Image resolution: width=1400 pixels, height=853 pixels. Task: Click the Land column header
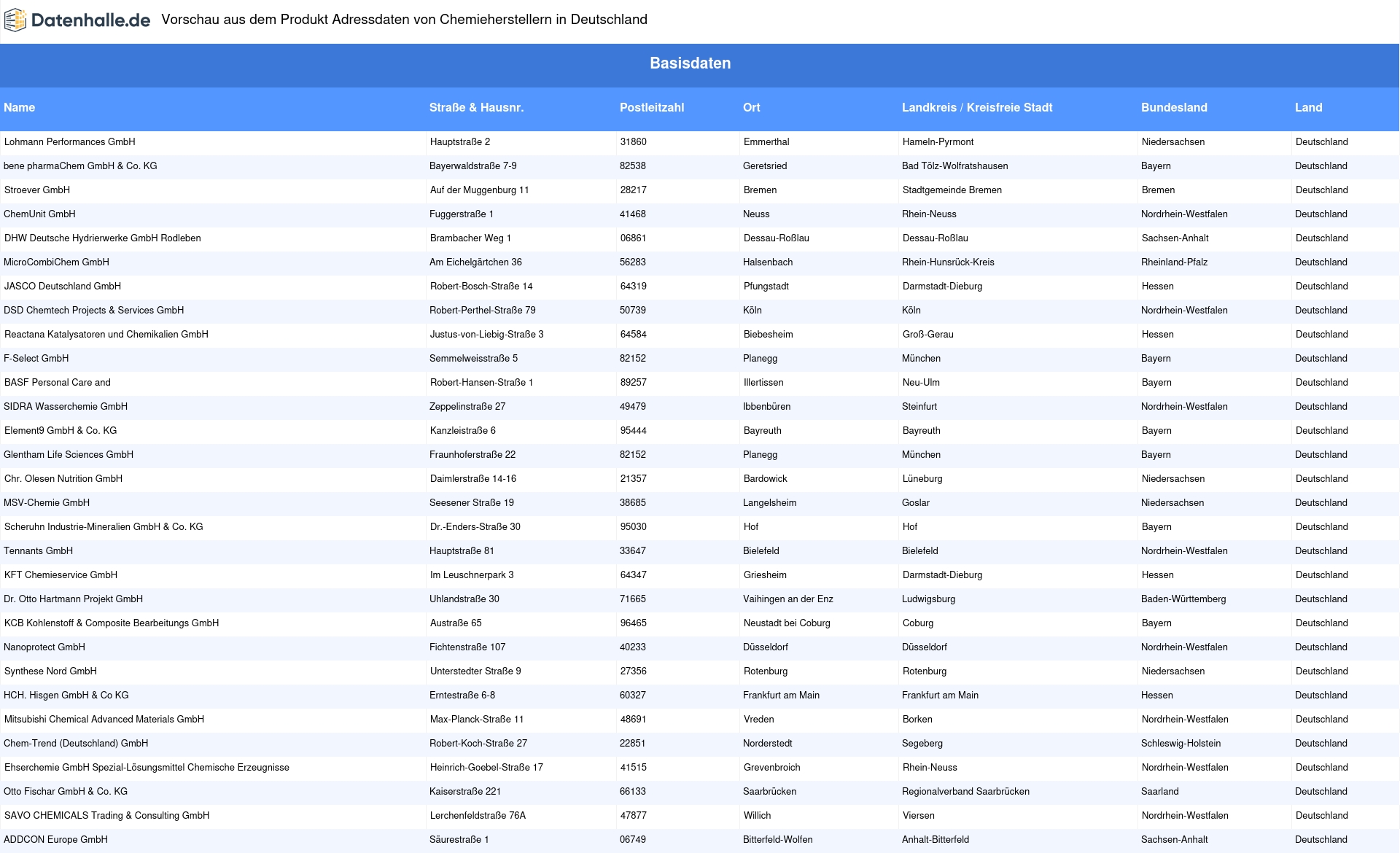(1308, 107)
